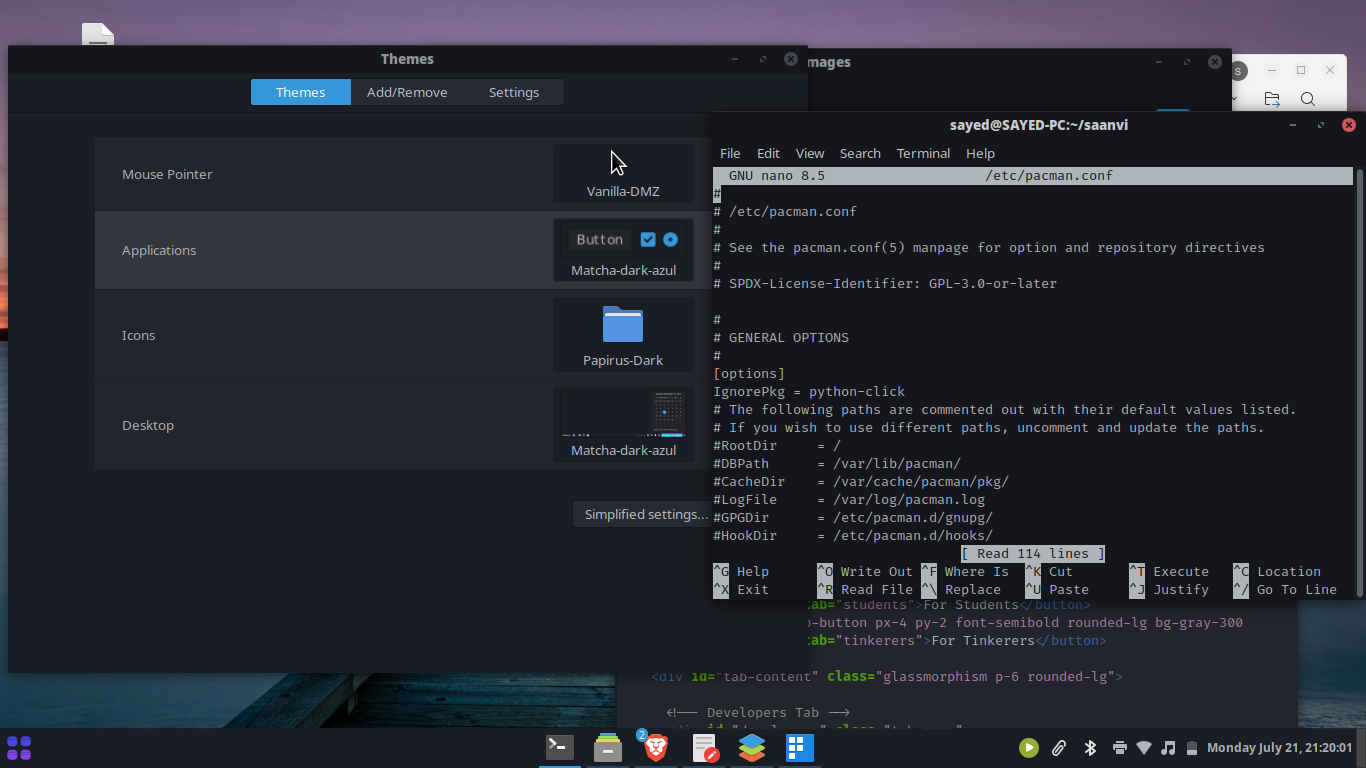Viewport: 1366px width, 768px height.
Task: Open the terminal View menu
Action: pos(810,153)
